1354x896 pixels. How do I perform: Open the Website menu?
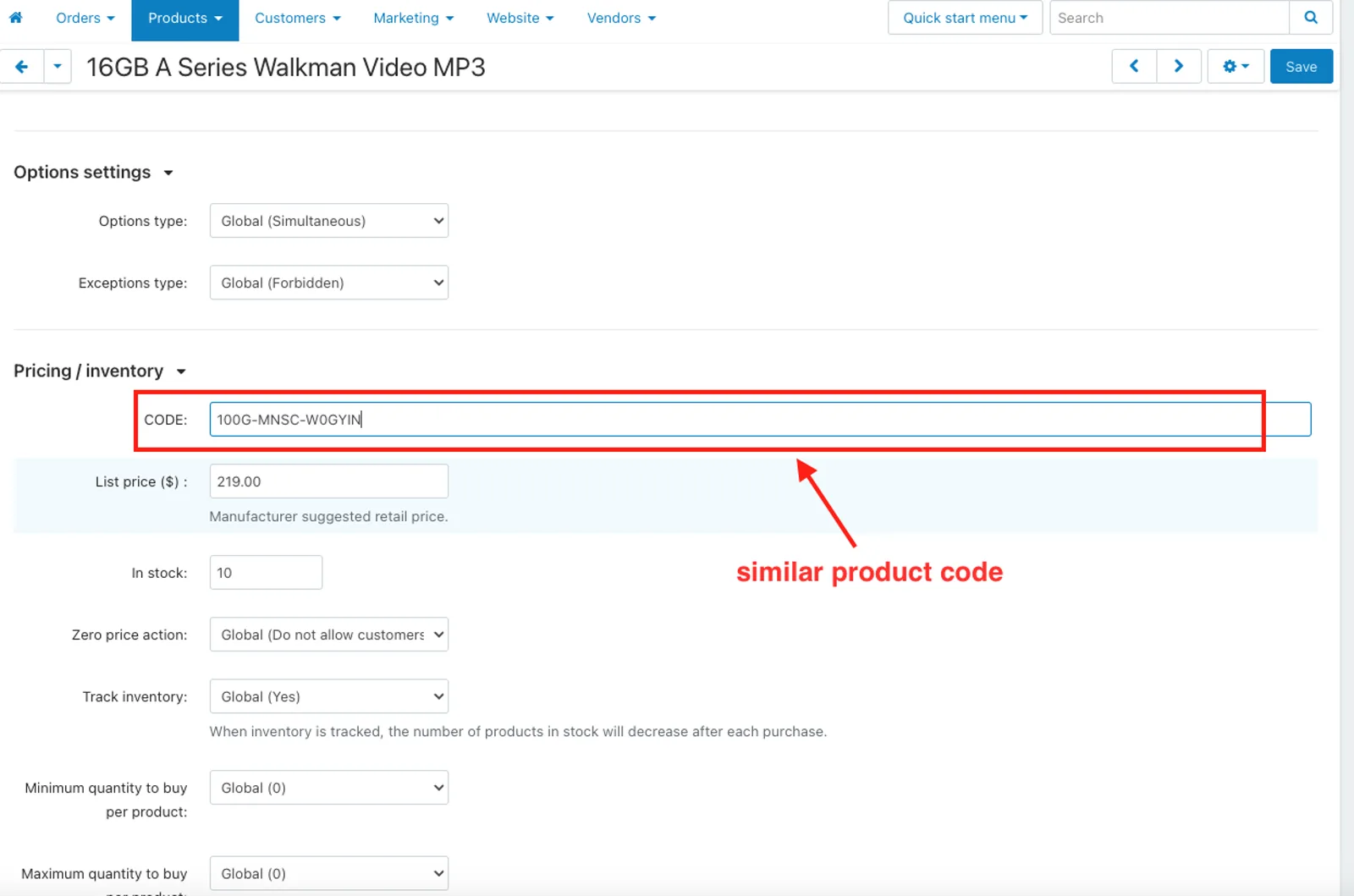[520, 18]
